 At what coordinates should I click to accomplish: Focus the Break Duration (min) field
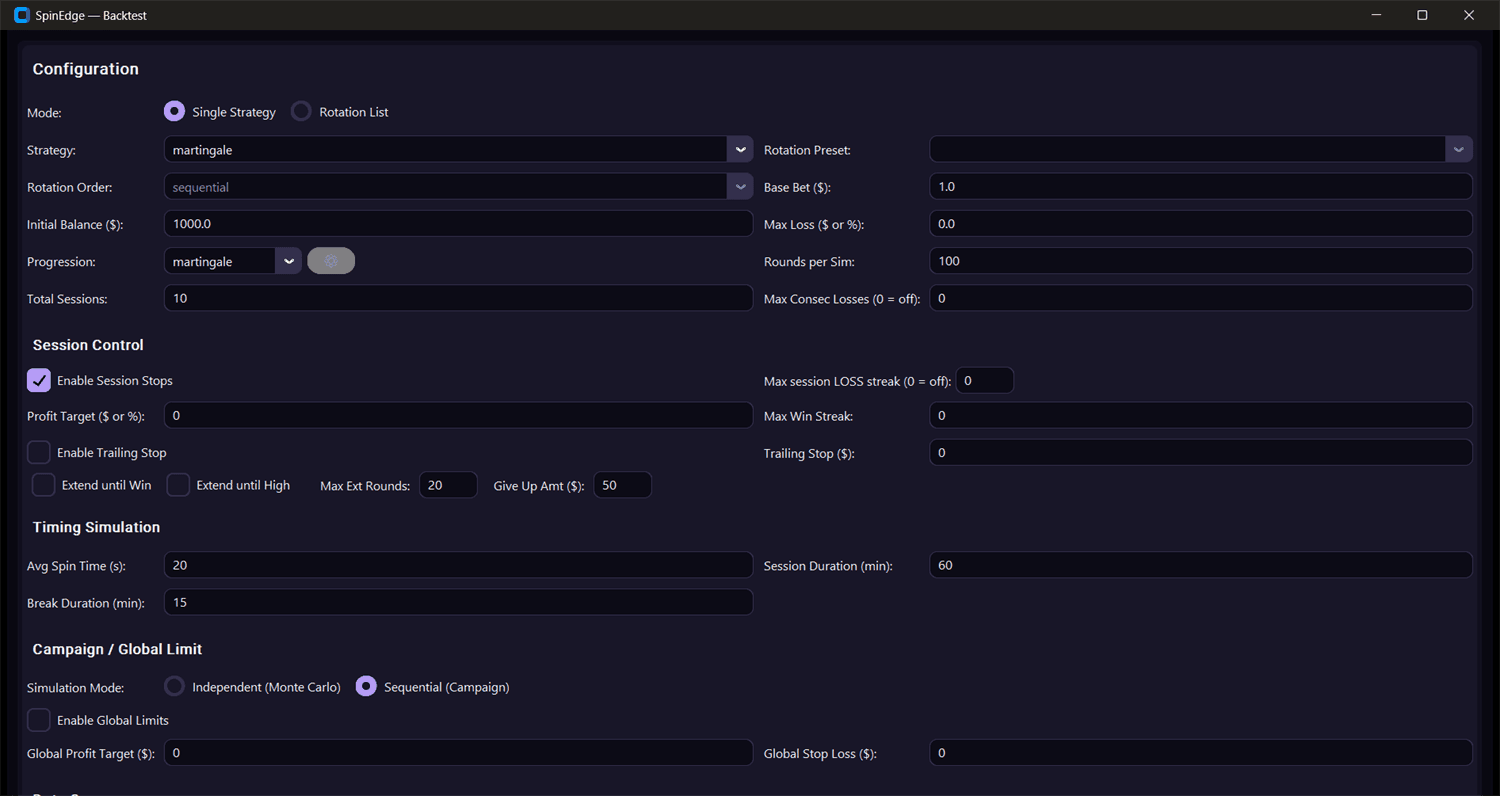458,602
